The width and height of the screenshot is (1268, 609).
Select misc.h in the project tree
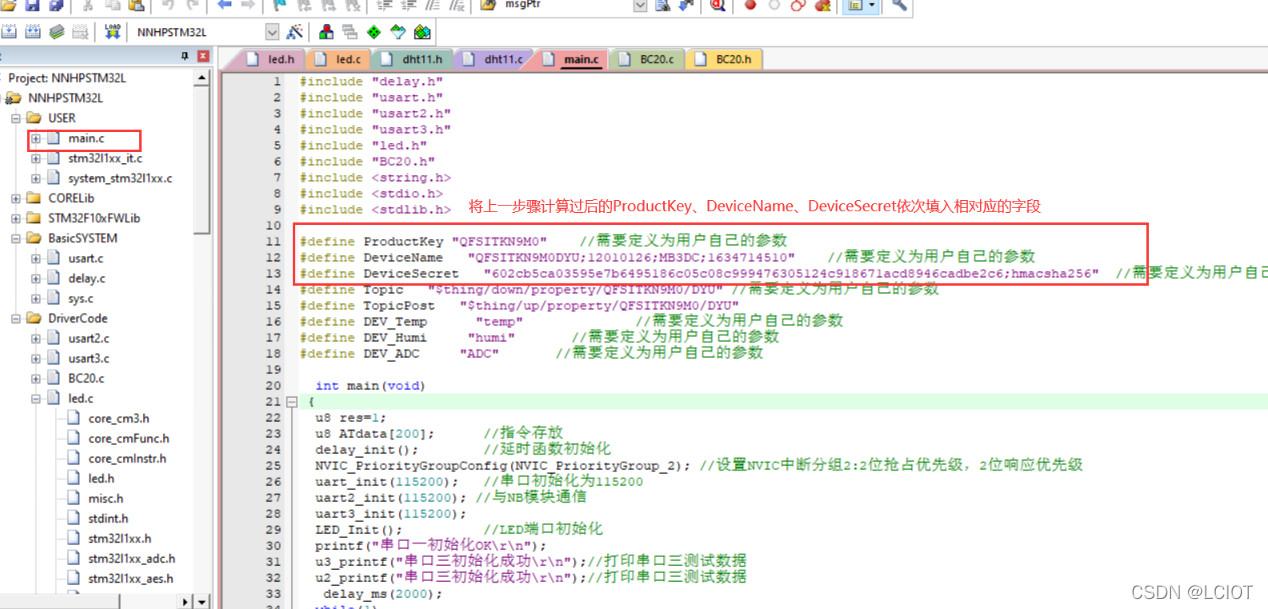point(105,498)
